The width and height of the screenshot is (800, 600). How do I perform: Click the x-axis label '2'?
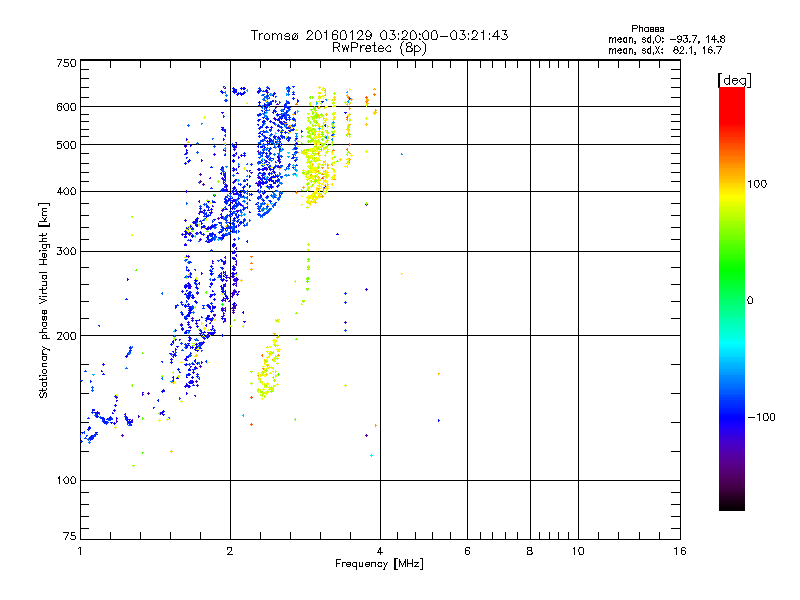pos(230,551)
